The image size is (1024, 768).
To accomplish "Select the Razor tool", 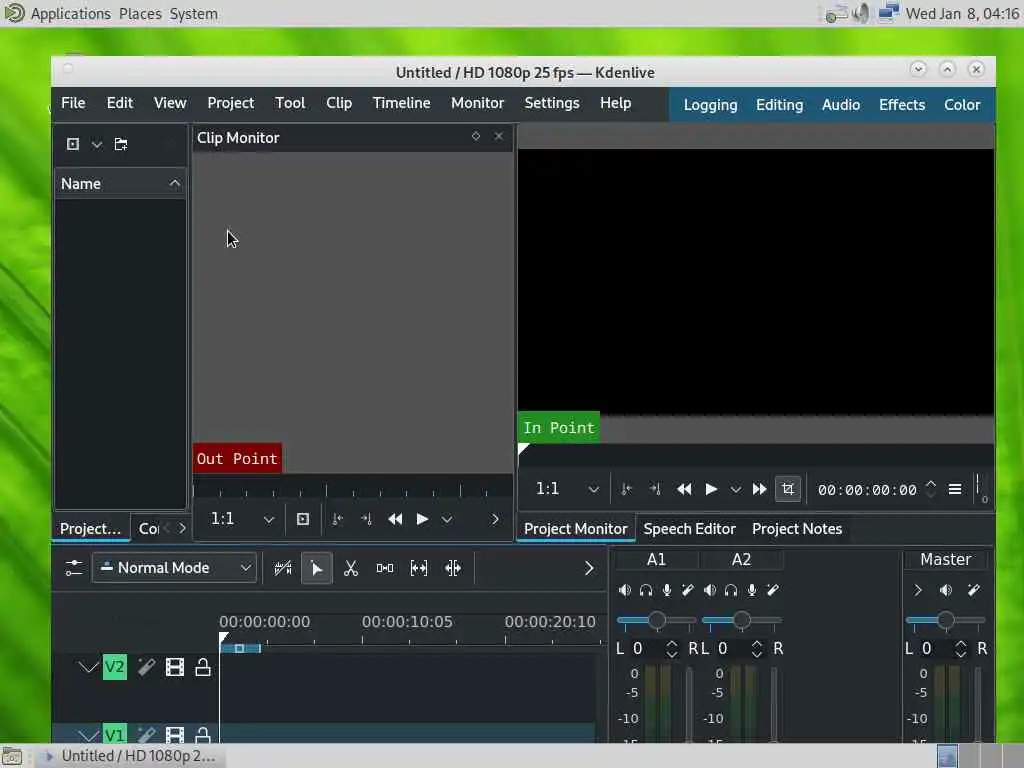I will point(351,568).
